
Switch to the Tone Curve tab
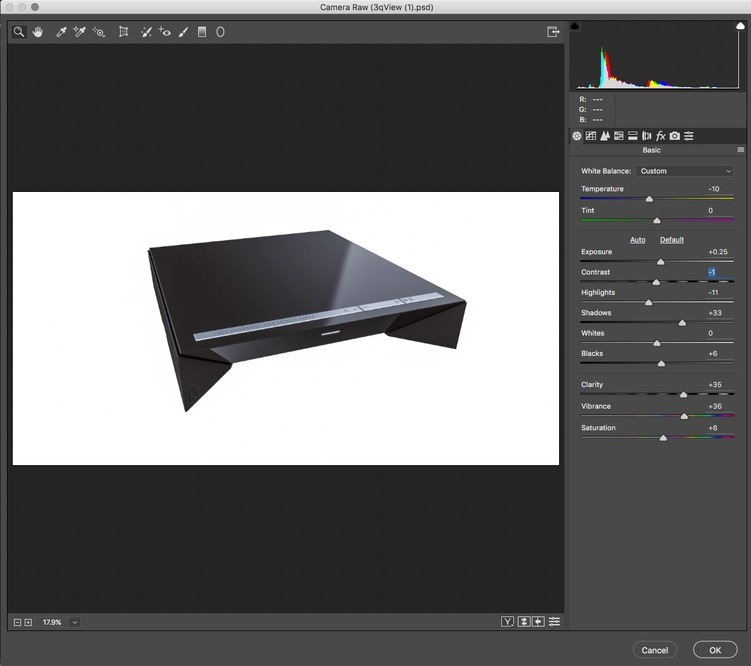click(591, 135)
